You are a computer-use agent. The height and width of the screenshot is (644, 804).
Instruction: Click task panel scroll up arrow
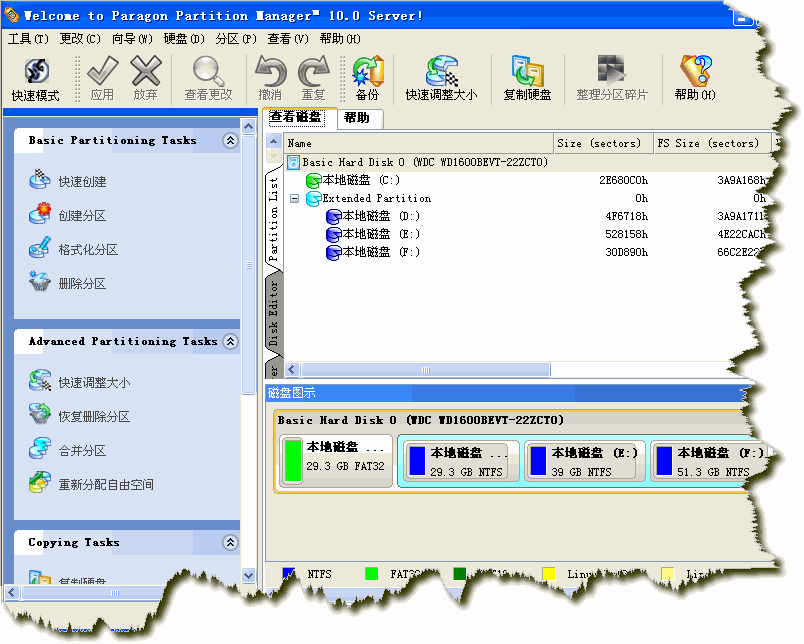pyautogui.click(x=249, y=126)
